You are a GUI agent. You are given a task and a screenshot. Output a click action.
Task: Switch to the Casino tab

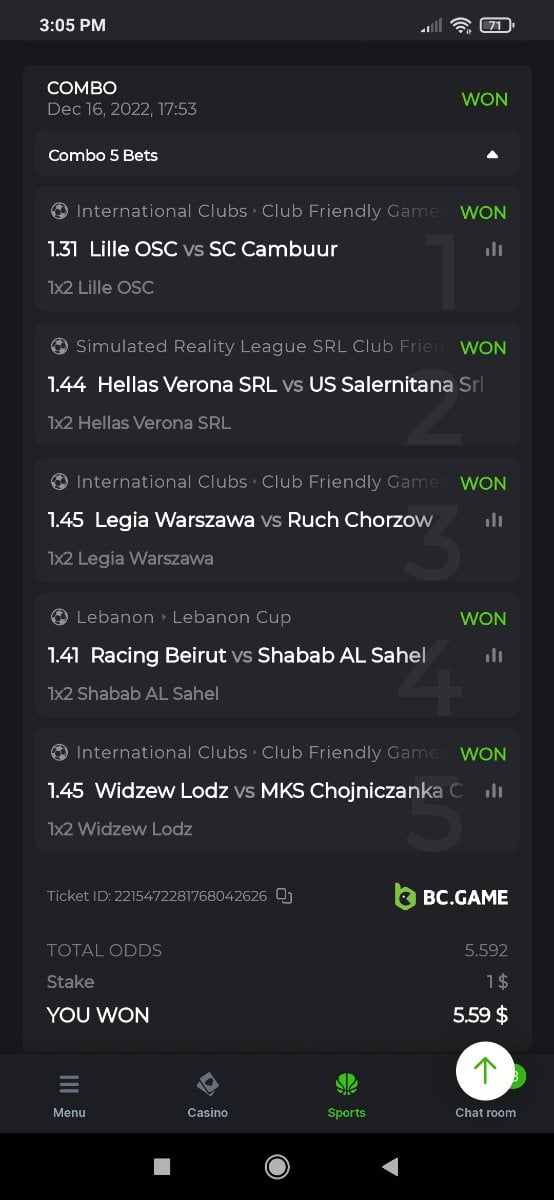[x=207, y=1095]
